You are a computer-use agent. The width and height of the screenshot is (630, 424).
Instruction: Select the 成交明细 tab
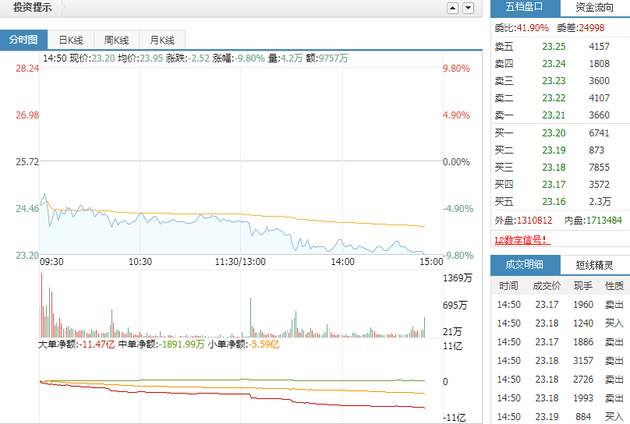point(525,264)
